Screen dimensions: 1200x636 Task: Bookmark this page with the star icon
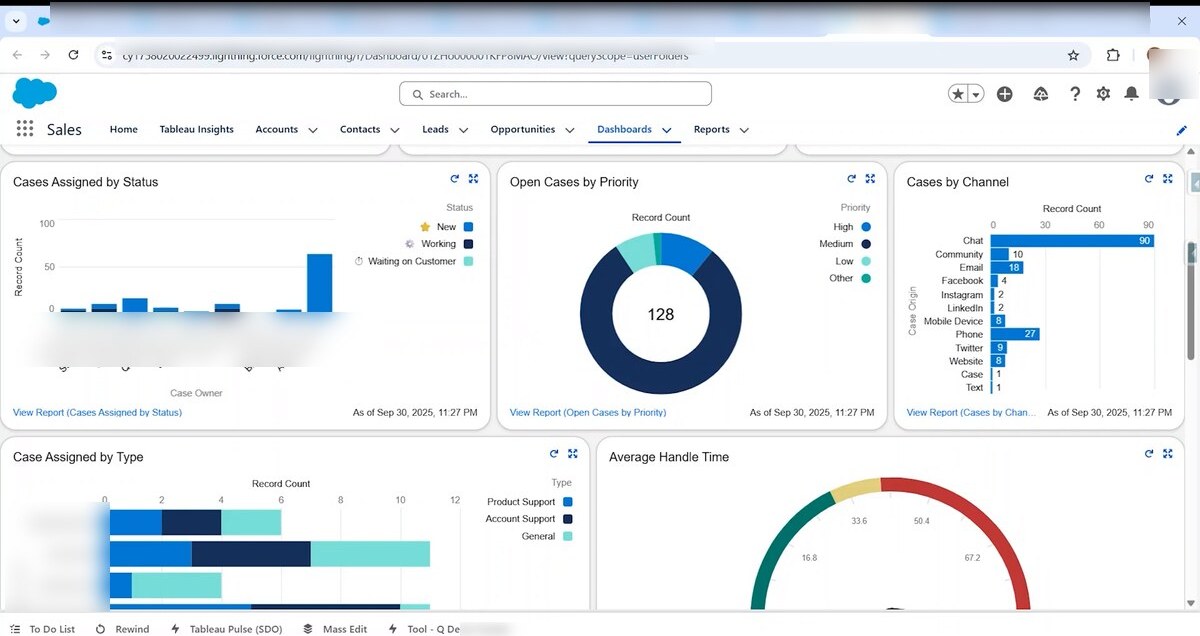tap(1073, 55)
